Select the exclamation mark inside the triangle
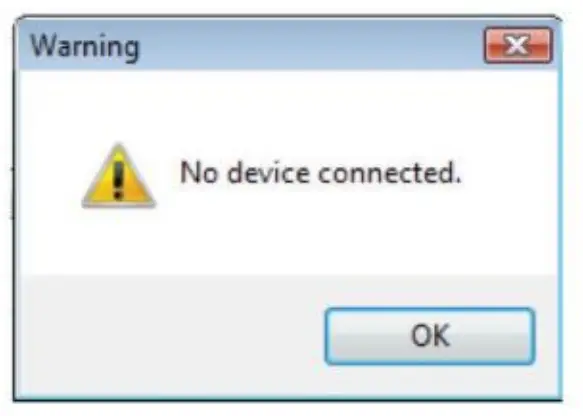 [118, 180]
